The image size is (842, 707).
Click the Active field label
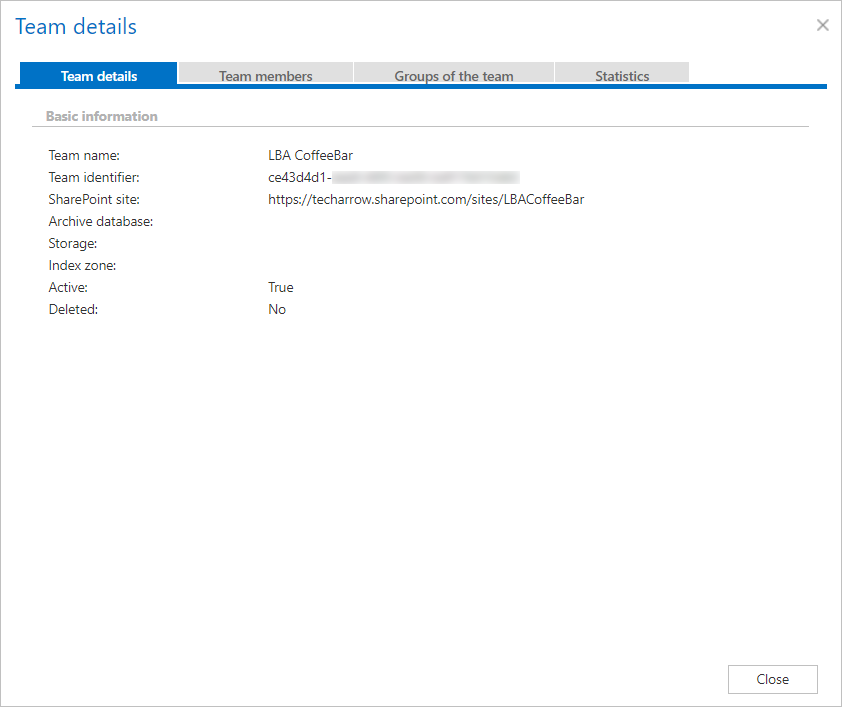tap(69, 287)
